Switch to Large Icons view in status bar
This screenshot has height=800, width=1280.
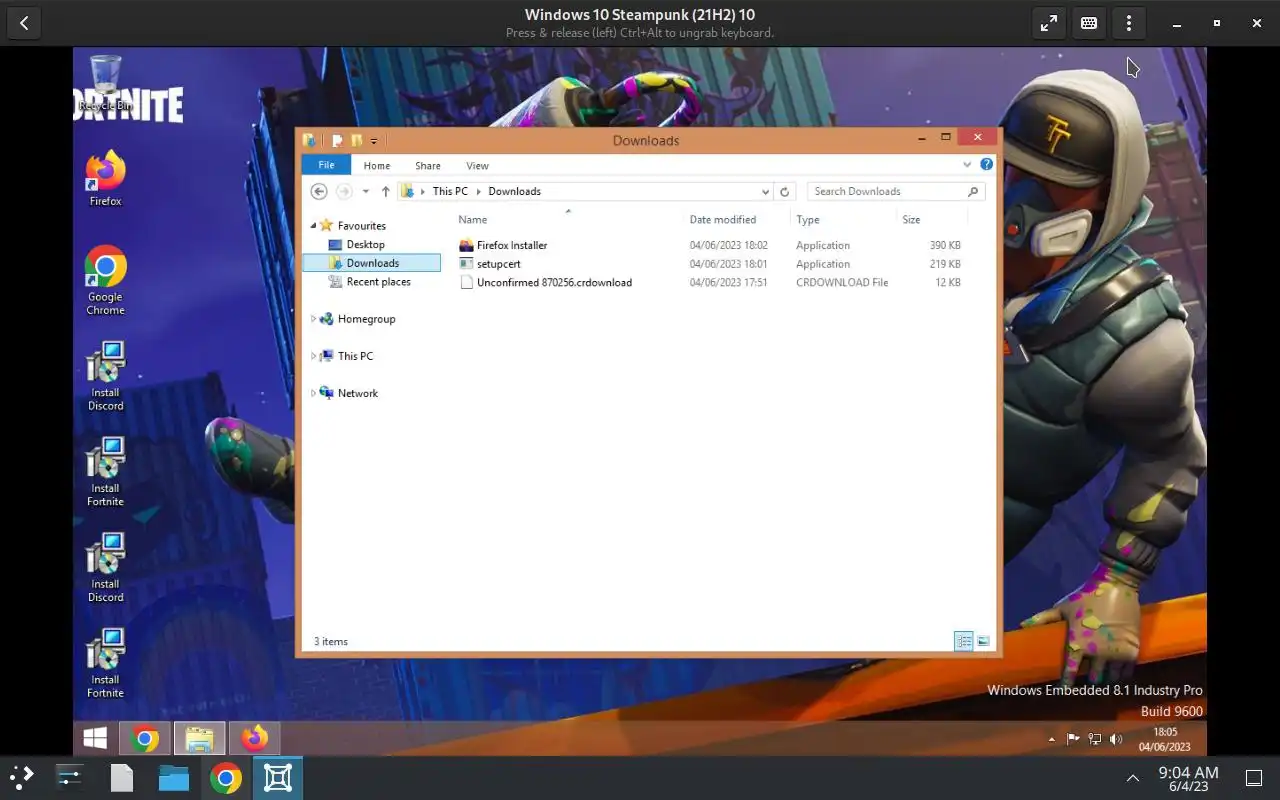click(x=983, y=641)
